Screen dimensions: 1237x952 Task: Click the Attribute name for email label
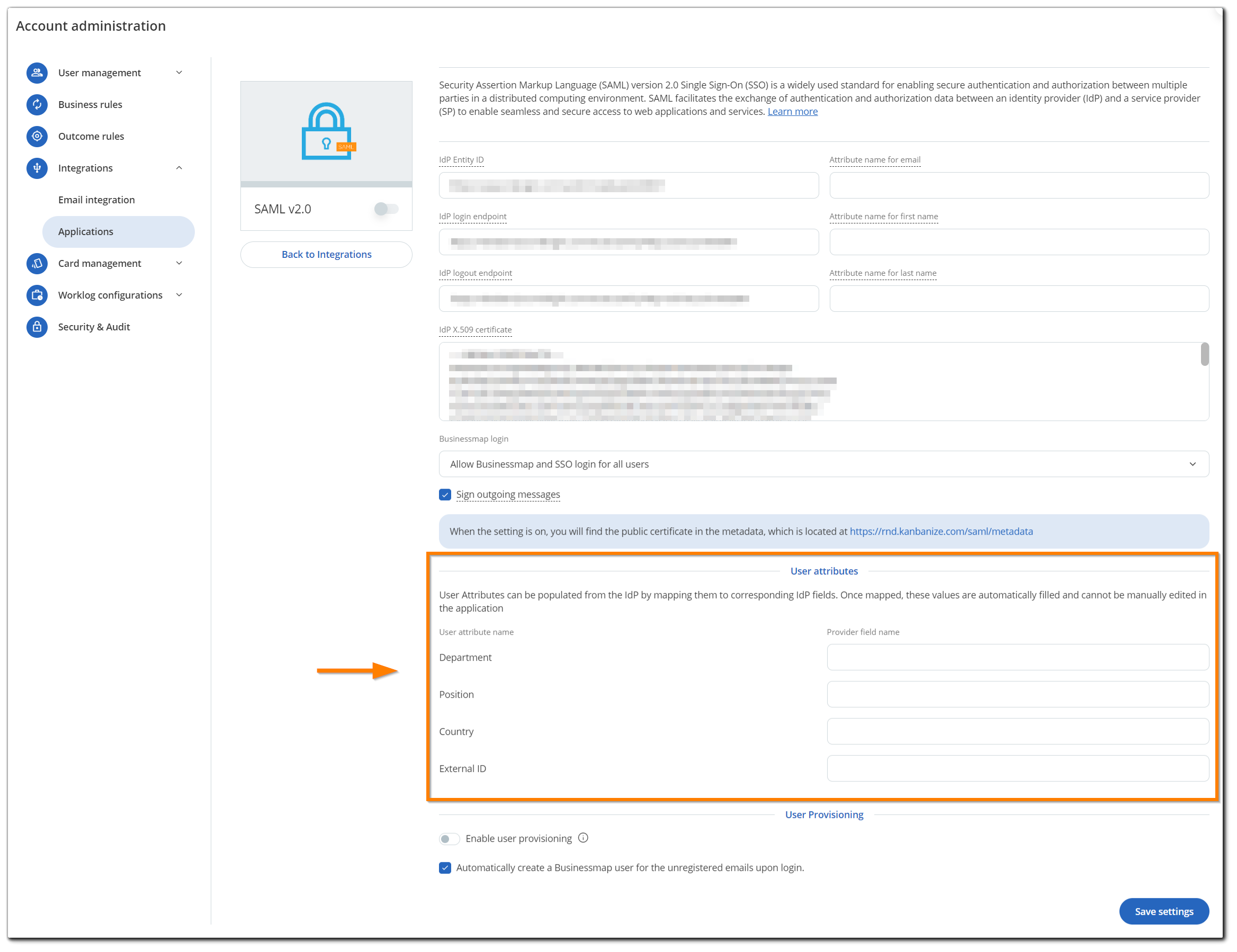point(874,160)
